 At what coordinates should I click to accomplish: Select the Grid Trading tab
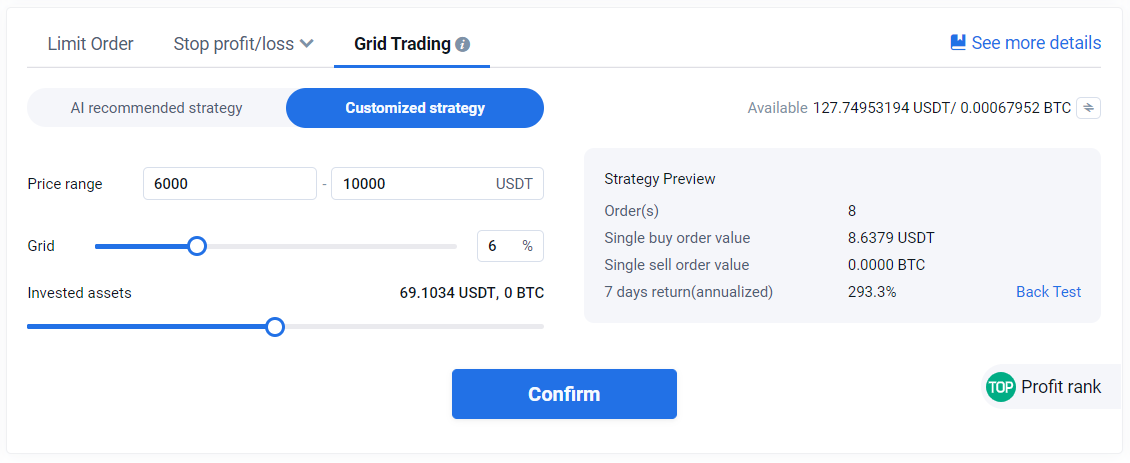coord(402,44)
